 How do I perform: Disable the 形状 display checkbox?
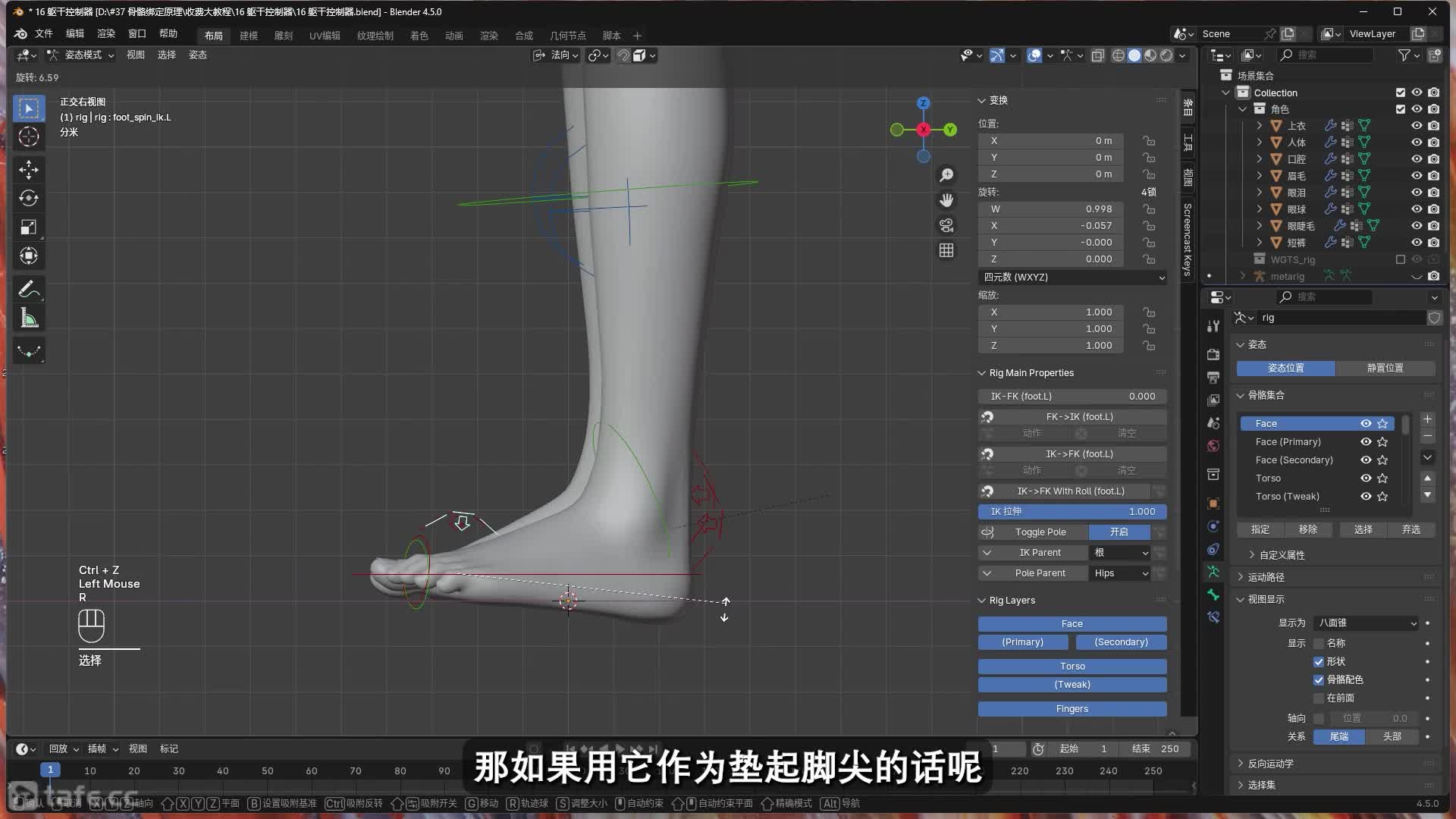[1319, 661]
